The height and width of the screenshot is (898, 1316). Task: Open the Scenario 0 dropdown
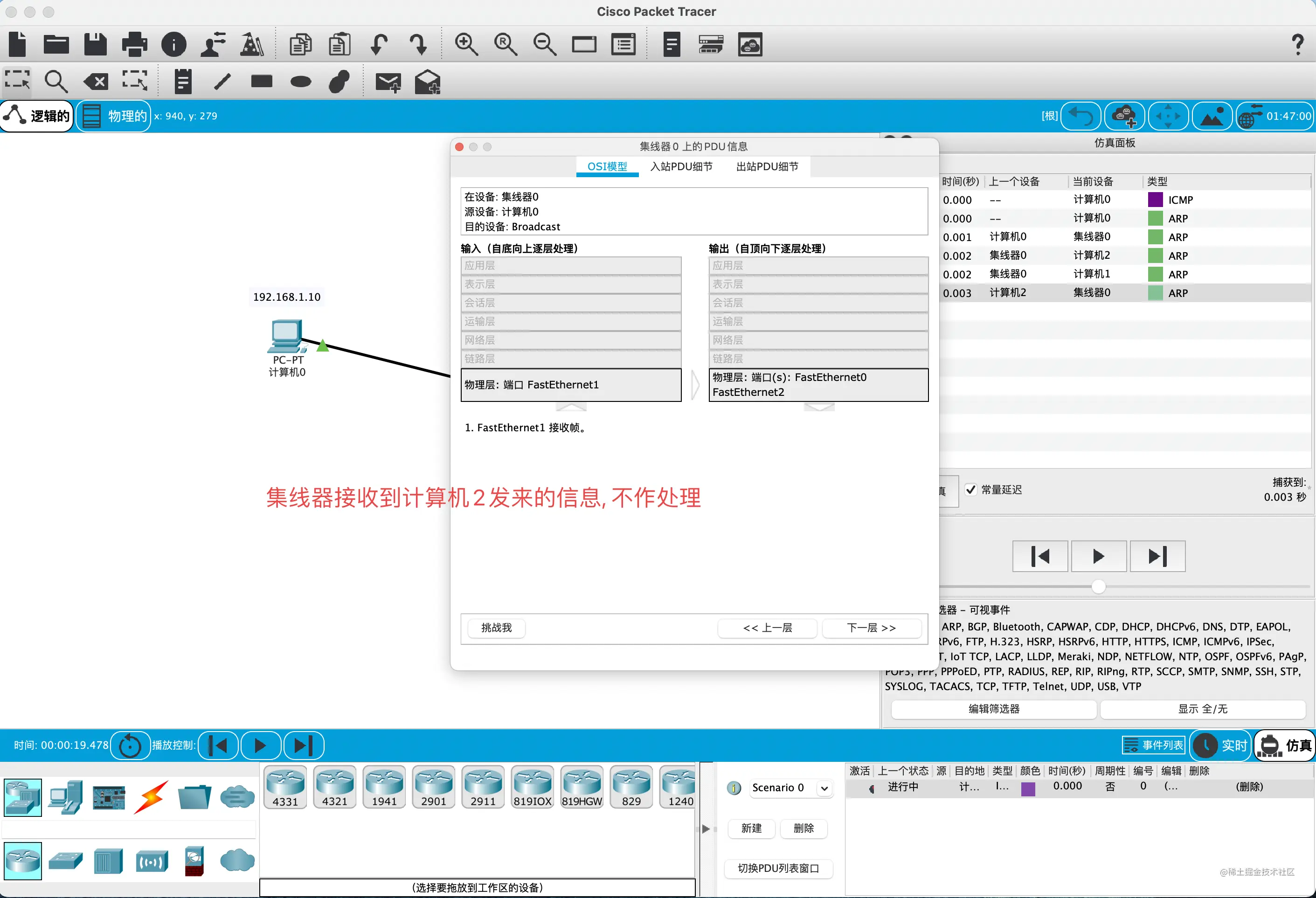[x=792, y=787]
